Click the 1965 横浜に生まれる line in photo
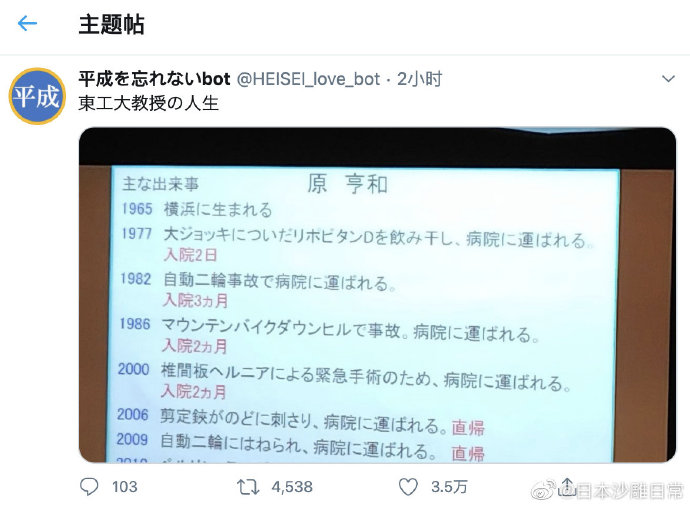The width and height of the screenshot is (690, 507). (197, 209)
